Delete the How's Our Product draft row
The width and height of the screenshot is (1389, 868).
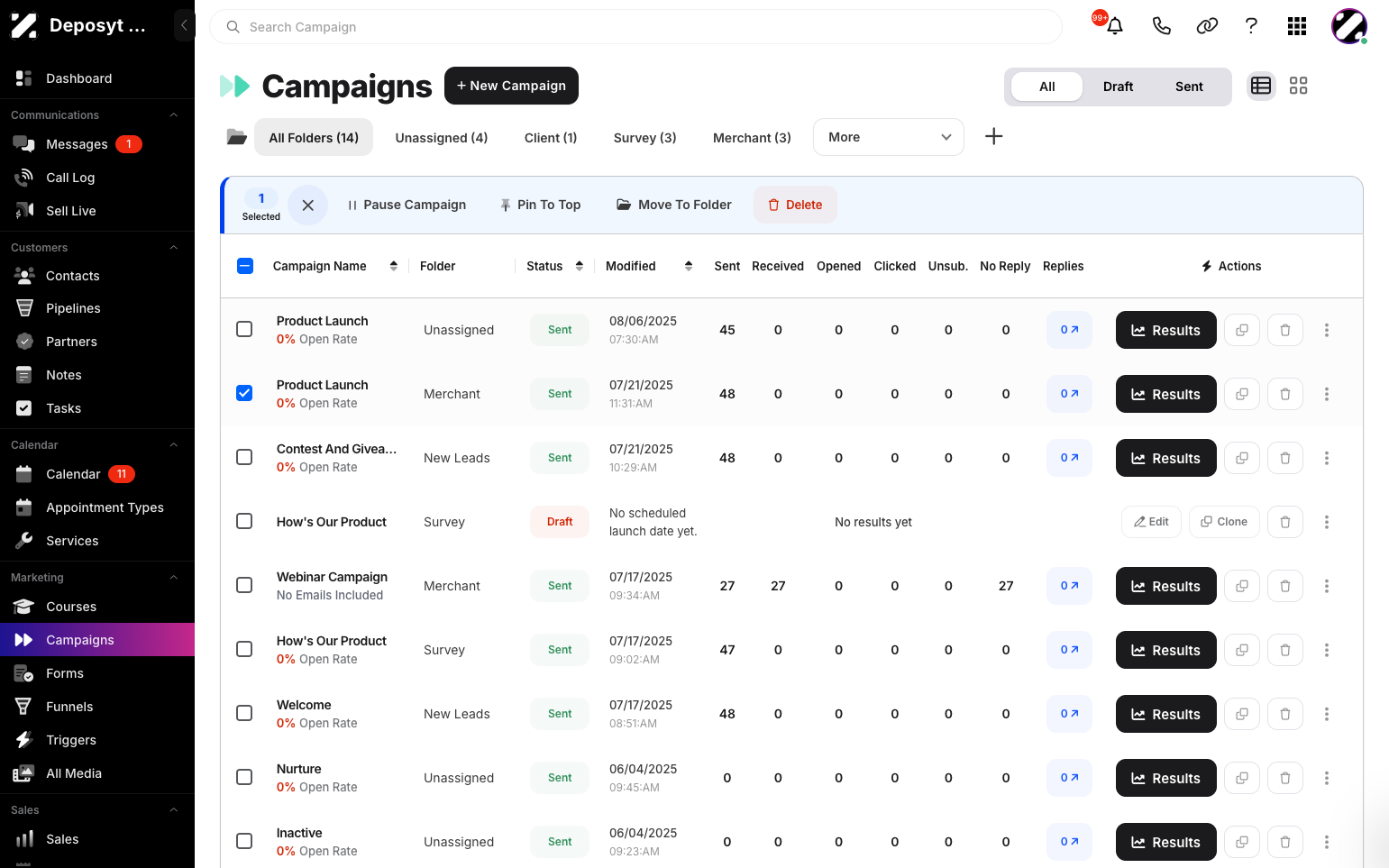[x=1285, y=522]
